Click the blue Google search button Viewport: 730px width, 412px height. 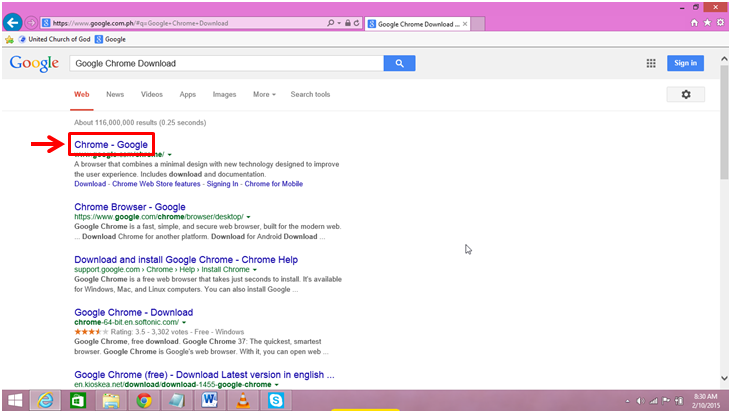(x=399, y=63)
